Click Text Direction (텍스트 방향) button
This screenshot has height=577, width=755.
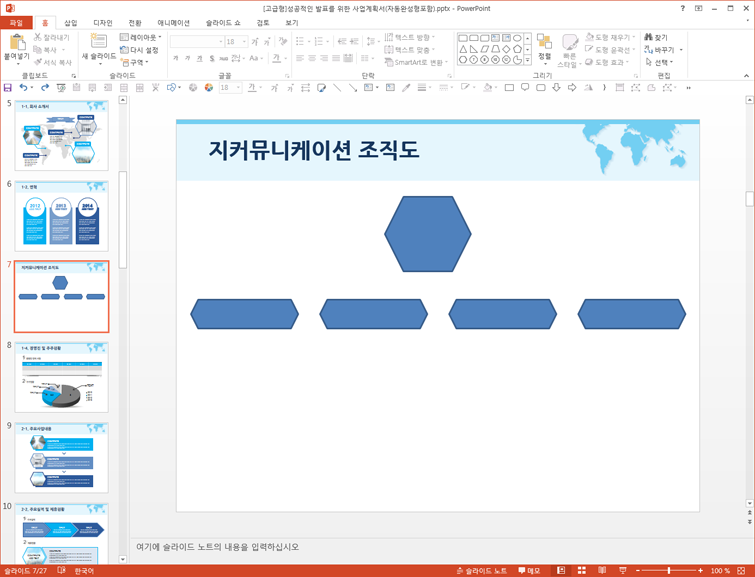click(410, 37)
